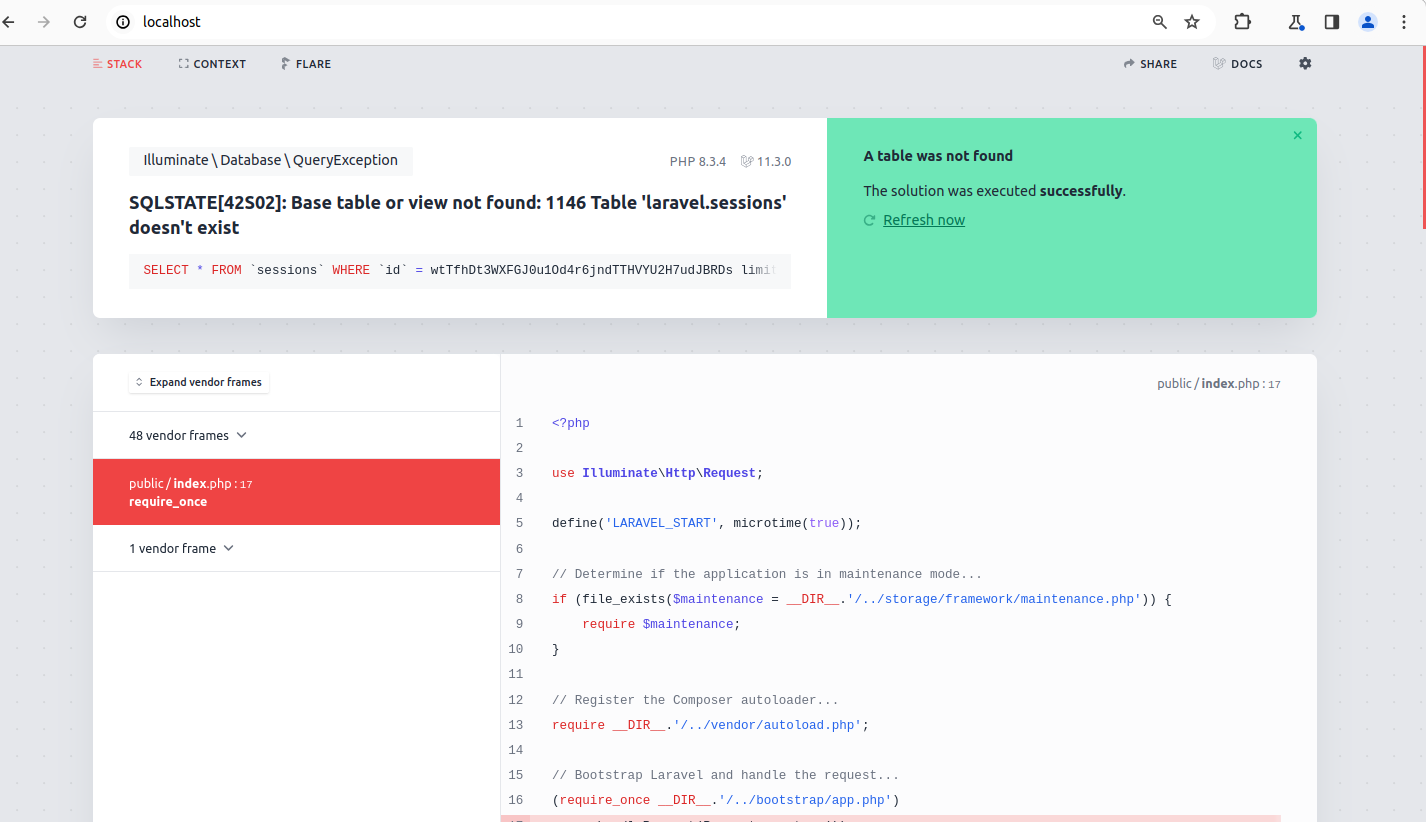Viewport: 1426px width, 822px height.
Task: Click the PHP 8.3.4 version label
Action: 698,161
